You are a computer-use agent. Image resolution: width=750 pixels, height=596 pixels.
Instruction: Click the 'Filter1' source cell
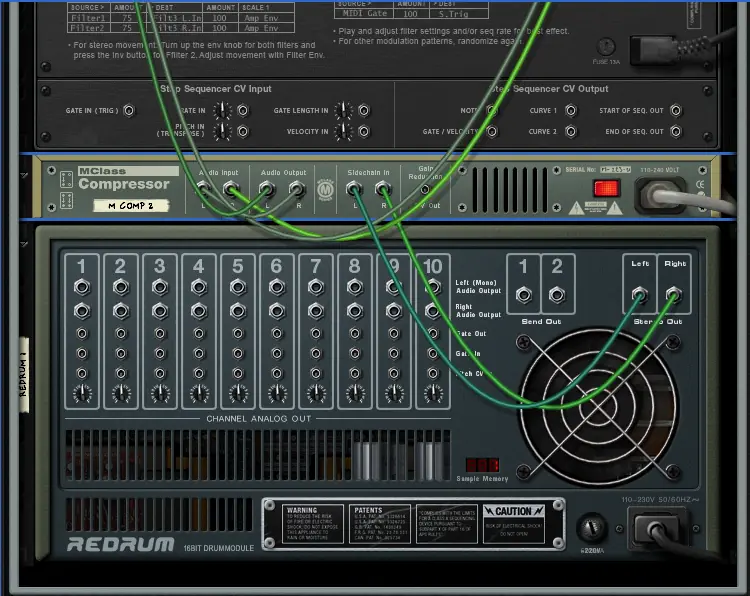[89, 18]
